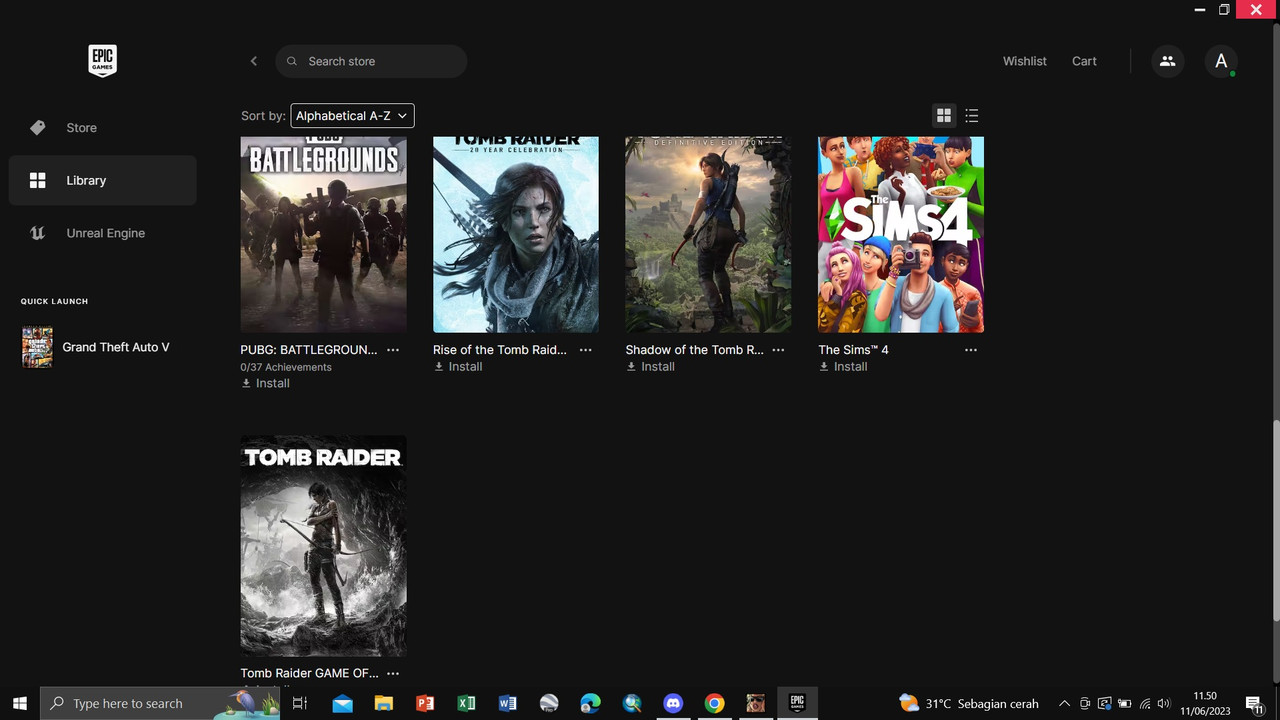Install Rise of the Tomb Raider
The width and height of the screenshot is (1280, 720).
point(458,367)
